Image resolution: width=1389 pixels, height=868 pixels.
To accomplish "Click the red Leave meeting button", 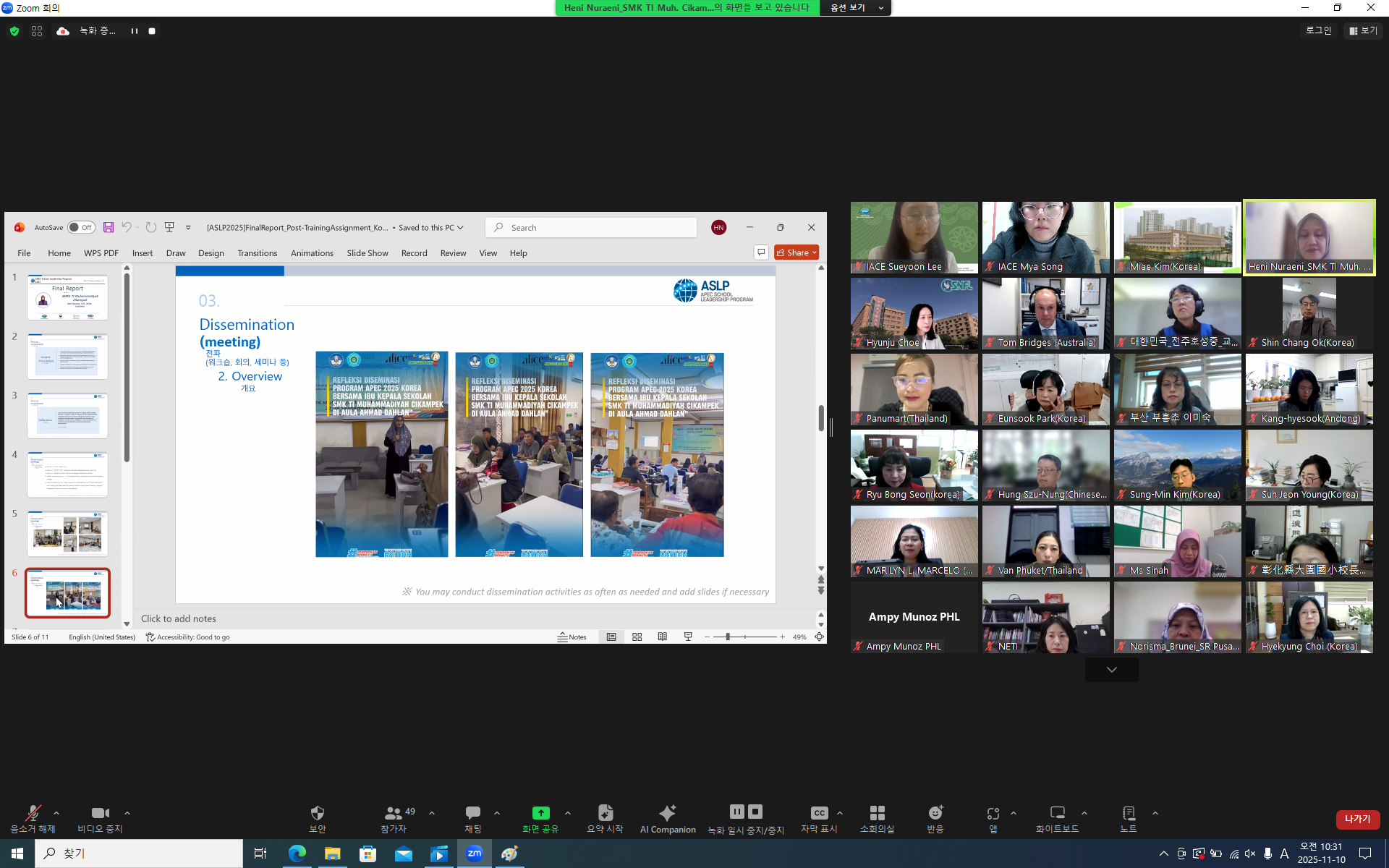I will [x=1357, y=819].
